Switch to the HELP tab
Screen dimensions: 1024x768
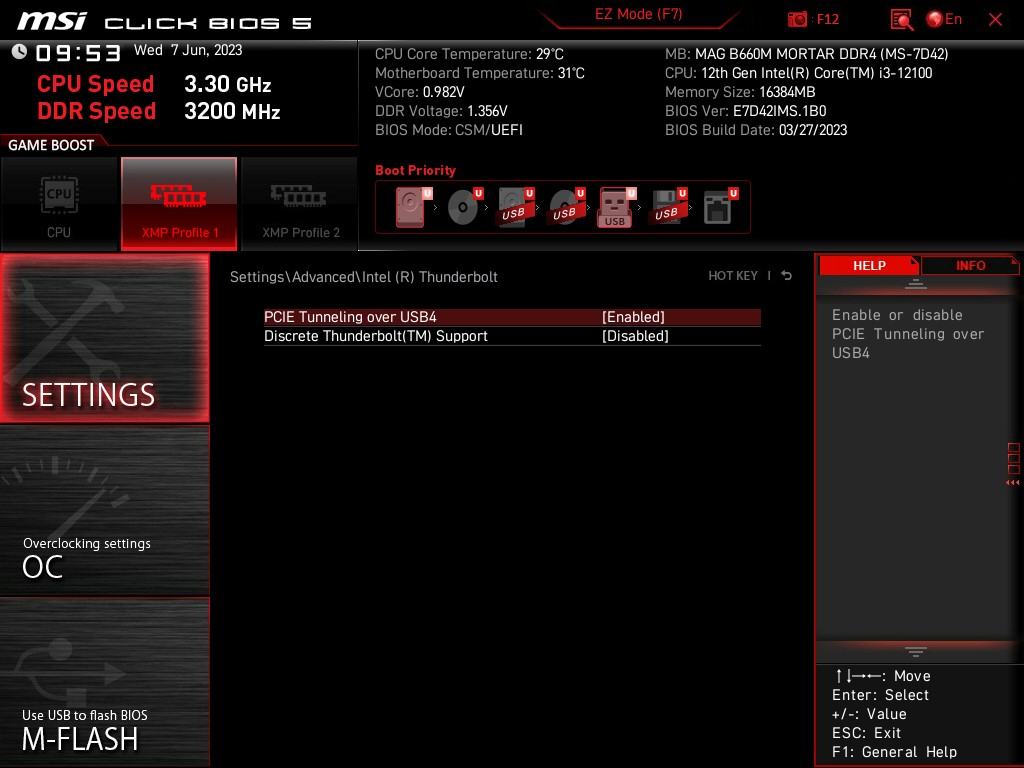[x=869, y=265]
